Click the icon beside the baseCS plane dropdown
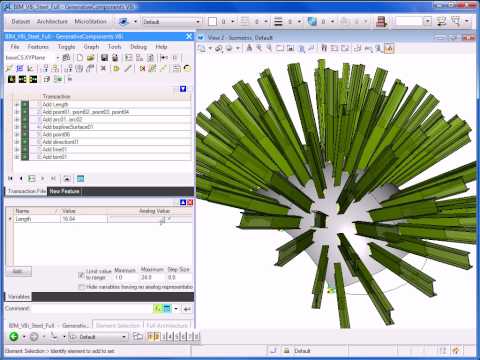The width and height of the screenshot is (480, 360). coord(66,58)
